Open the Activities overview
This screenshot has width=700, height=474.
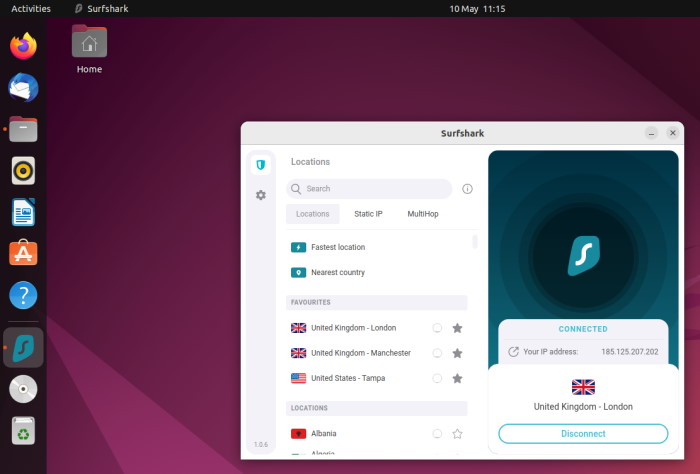tap(31, 8)
